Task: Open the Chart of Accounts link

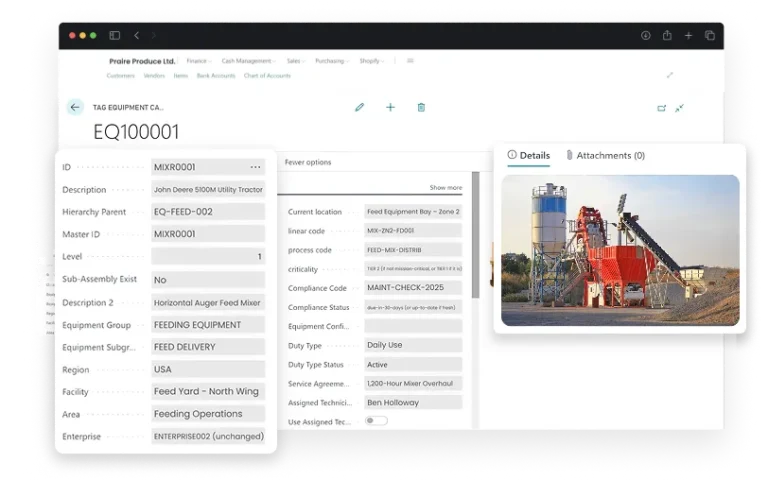Action: [267, 76]
